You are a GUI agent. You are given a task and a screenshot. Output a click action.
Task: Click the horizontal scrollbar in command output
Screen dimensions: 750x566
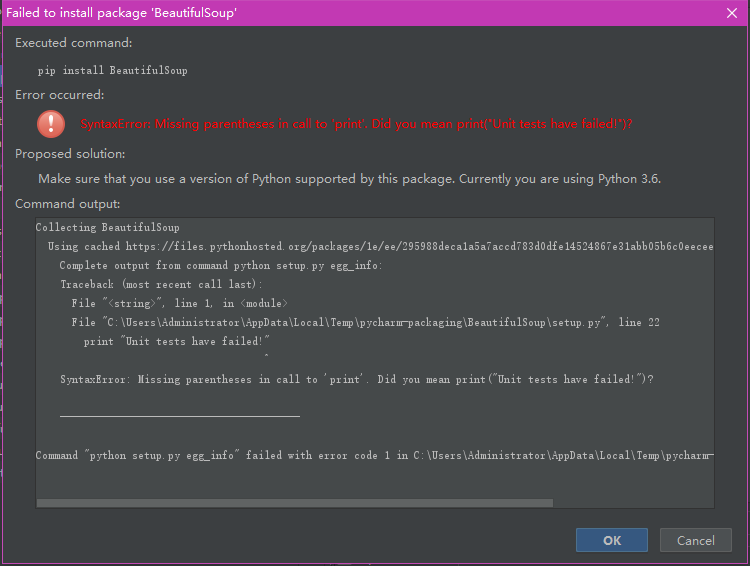pos(295,503)
